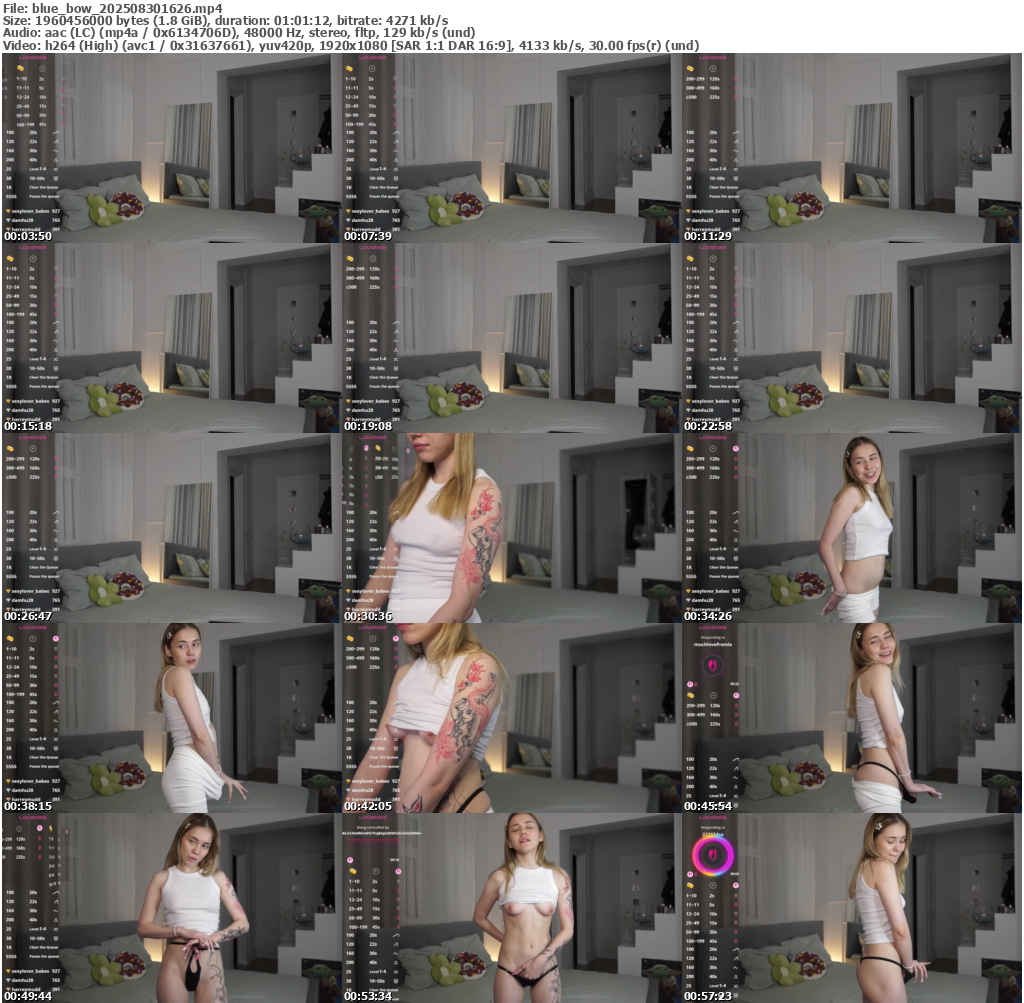The width and height of the screenshot is (1024, 1003).
Task: Click the 00:42:05 timestamp label
Action: point(369,806)
